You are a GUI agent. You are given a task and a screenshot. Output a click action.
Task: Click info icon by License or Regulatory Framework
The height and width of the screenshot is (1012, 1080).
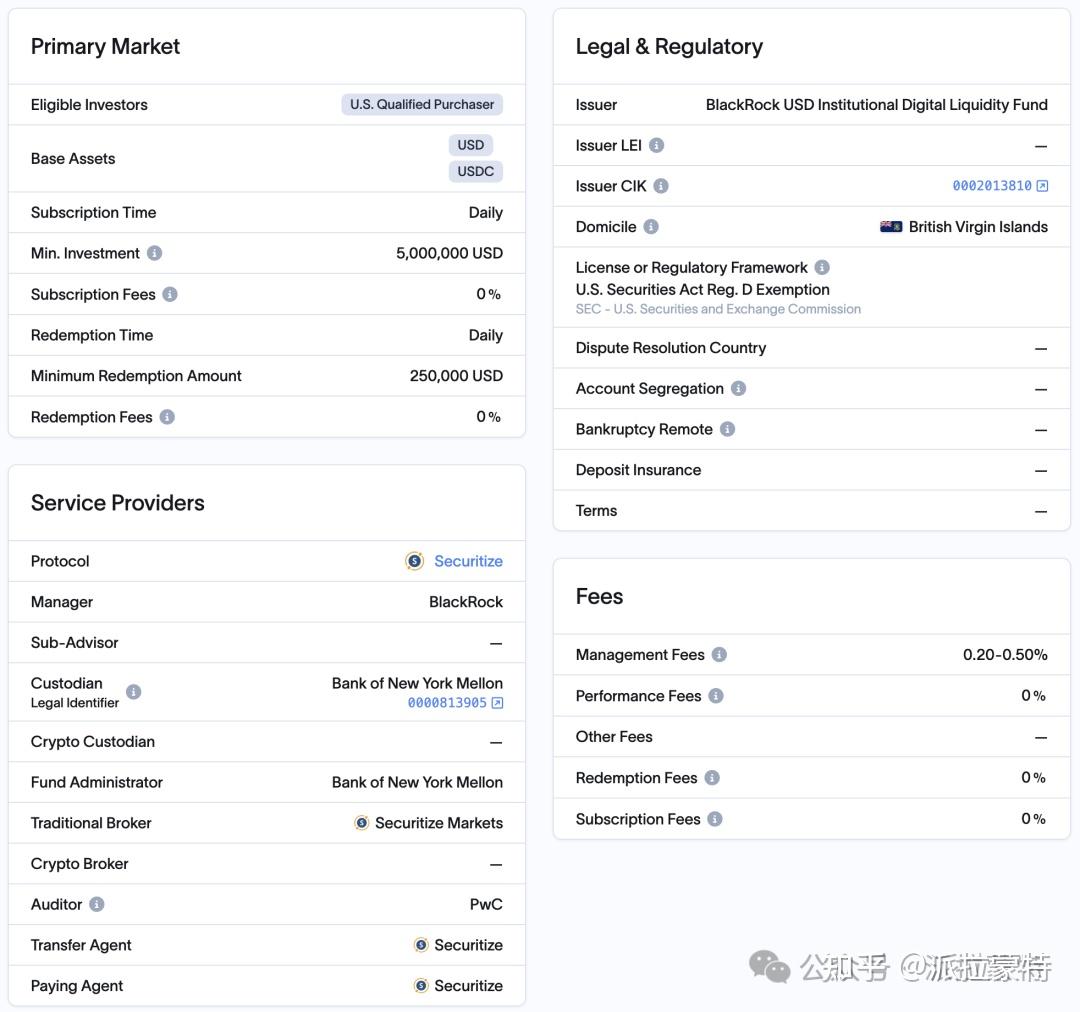(822, 267)
